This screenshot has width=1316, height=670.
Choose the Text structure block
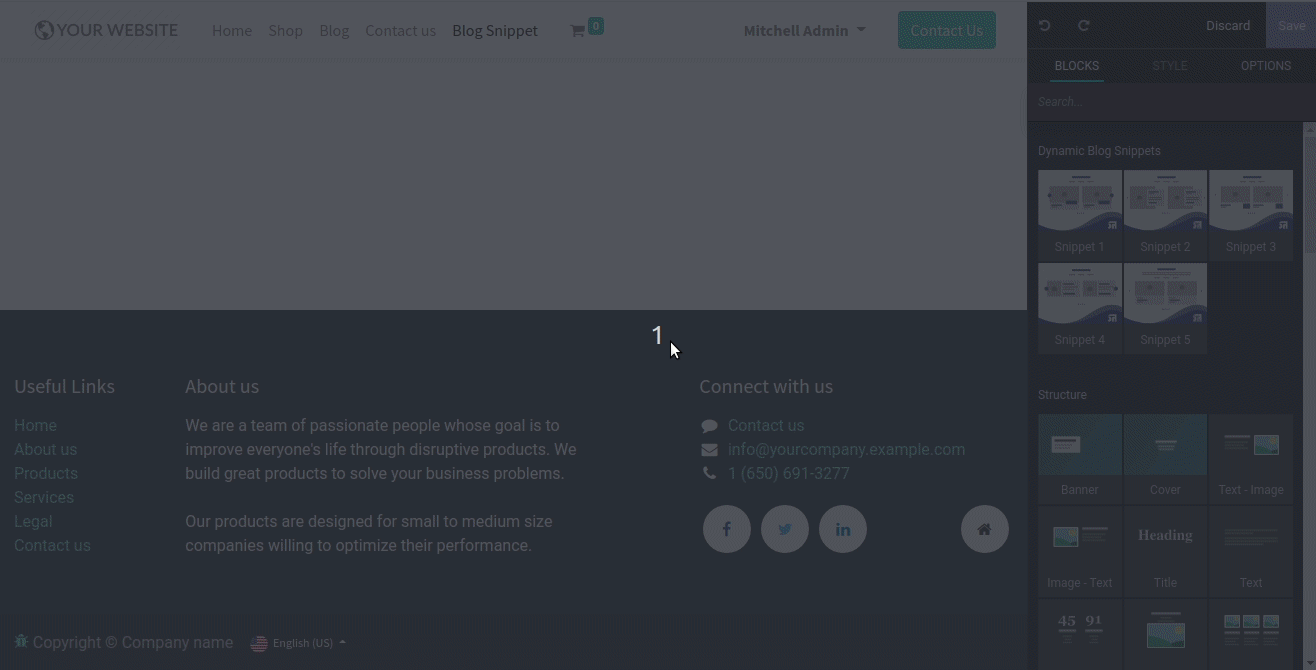pyautogui.click(x=1251, y=551)
